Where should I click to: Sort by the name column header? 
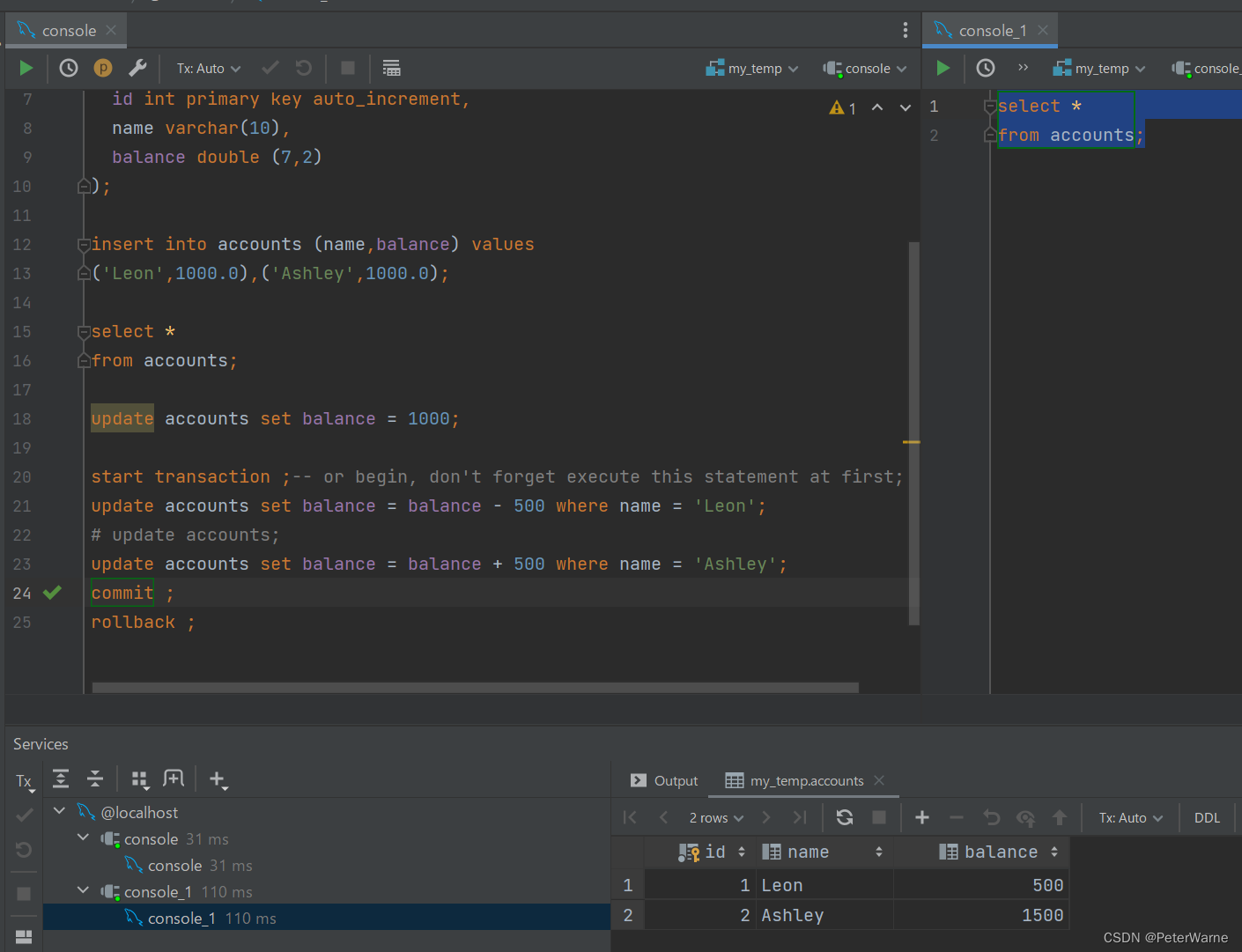pyautogui.click(x=823, y=852)
